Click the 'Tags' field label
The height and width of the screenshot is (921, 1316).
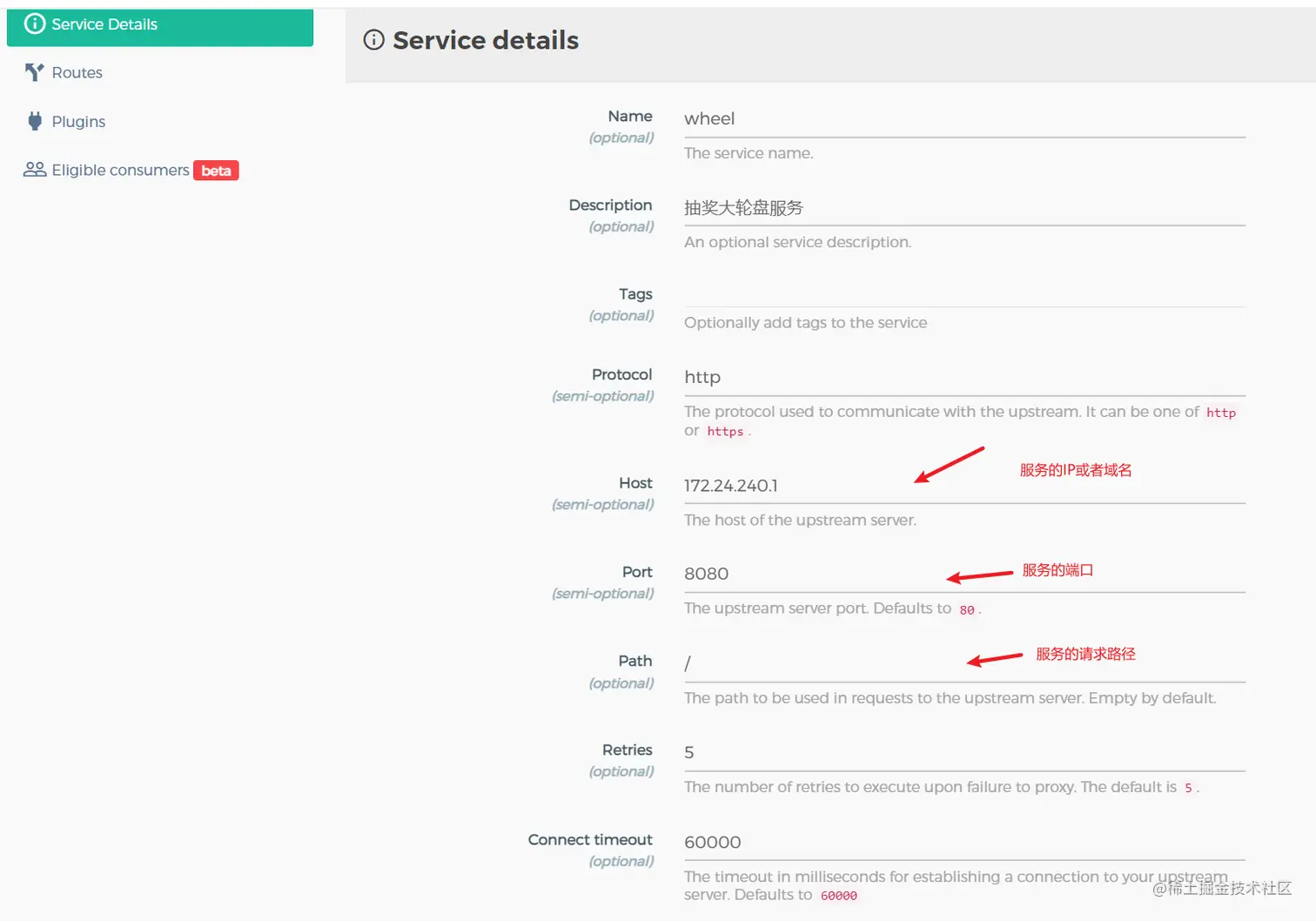pos(635,294)
